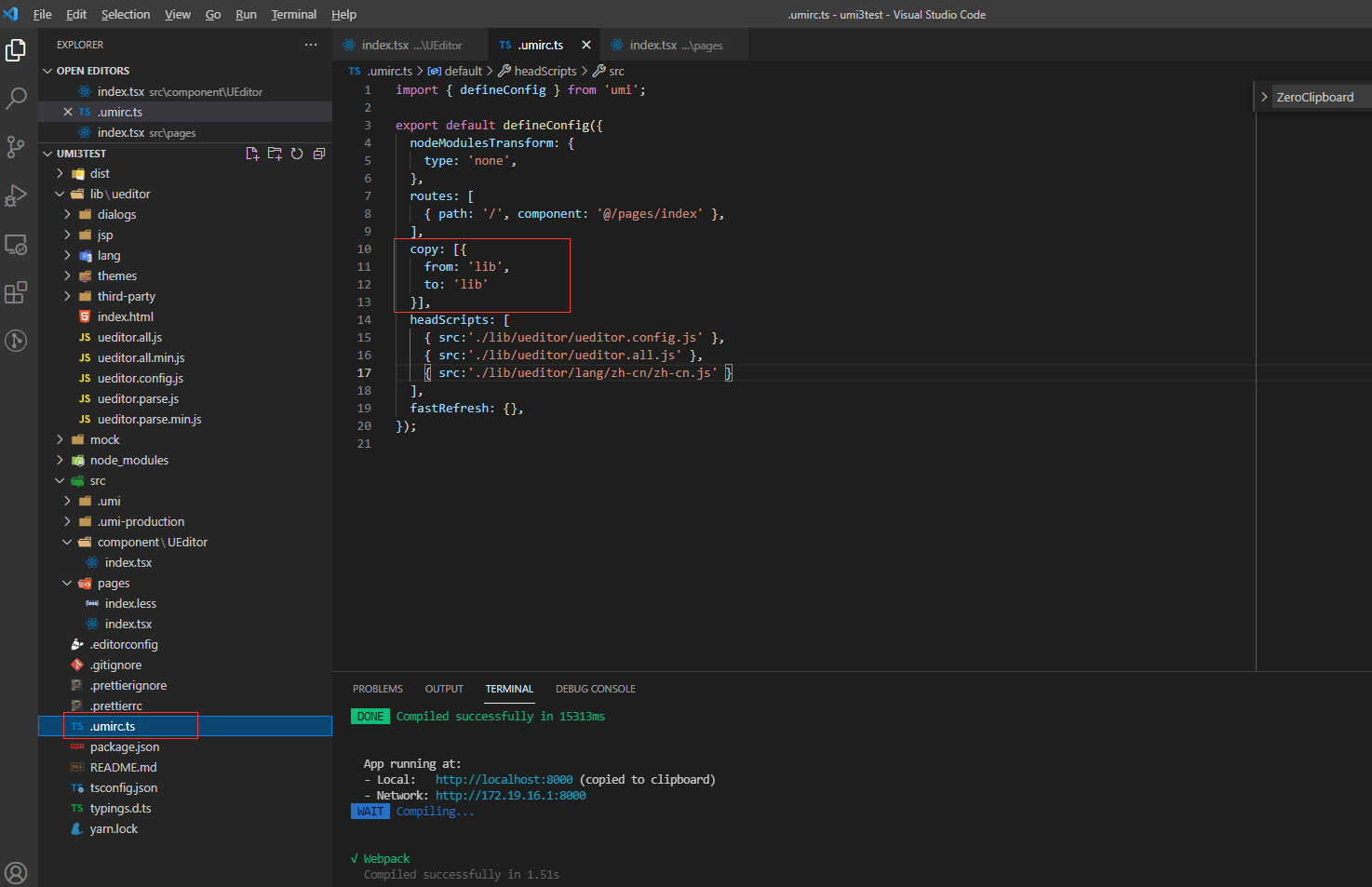Open the Selection menu
Viewport: 1372px width, 887px height.
[126, 14]
